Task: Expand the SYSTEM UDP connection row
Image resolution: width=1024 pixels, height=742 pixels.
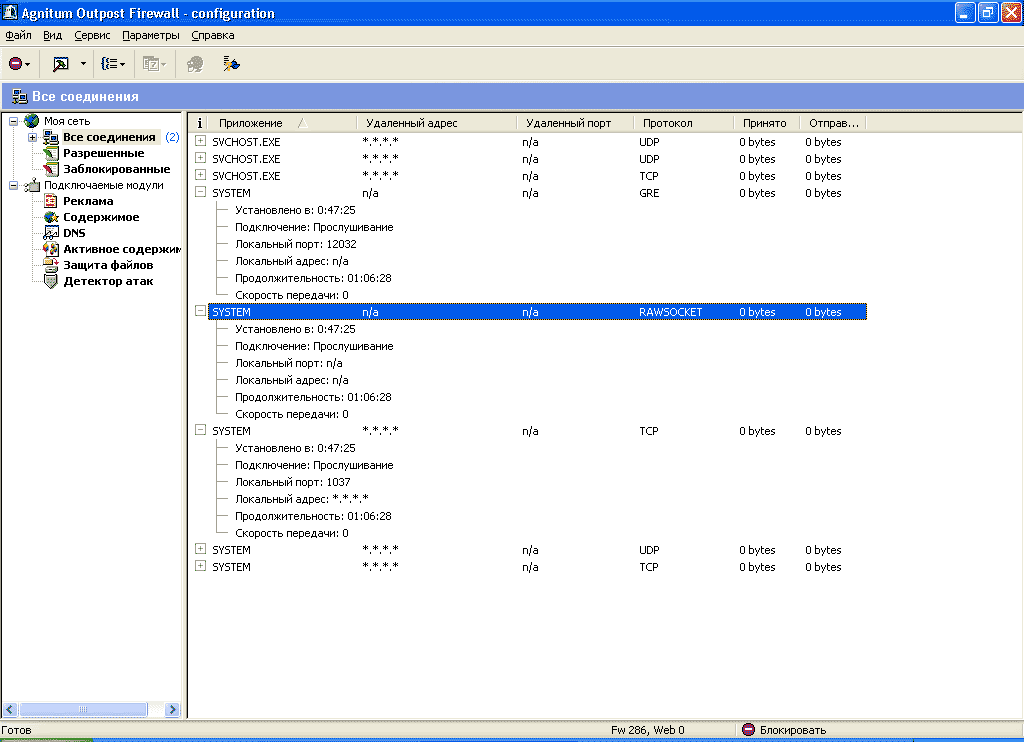Action: (x=200, y=549)
